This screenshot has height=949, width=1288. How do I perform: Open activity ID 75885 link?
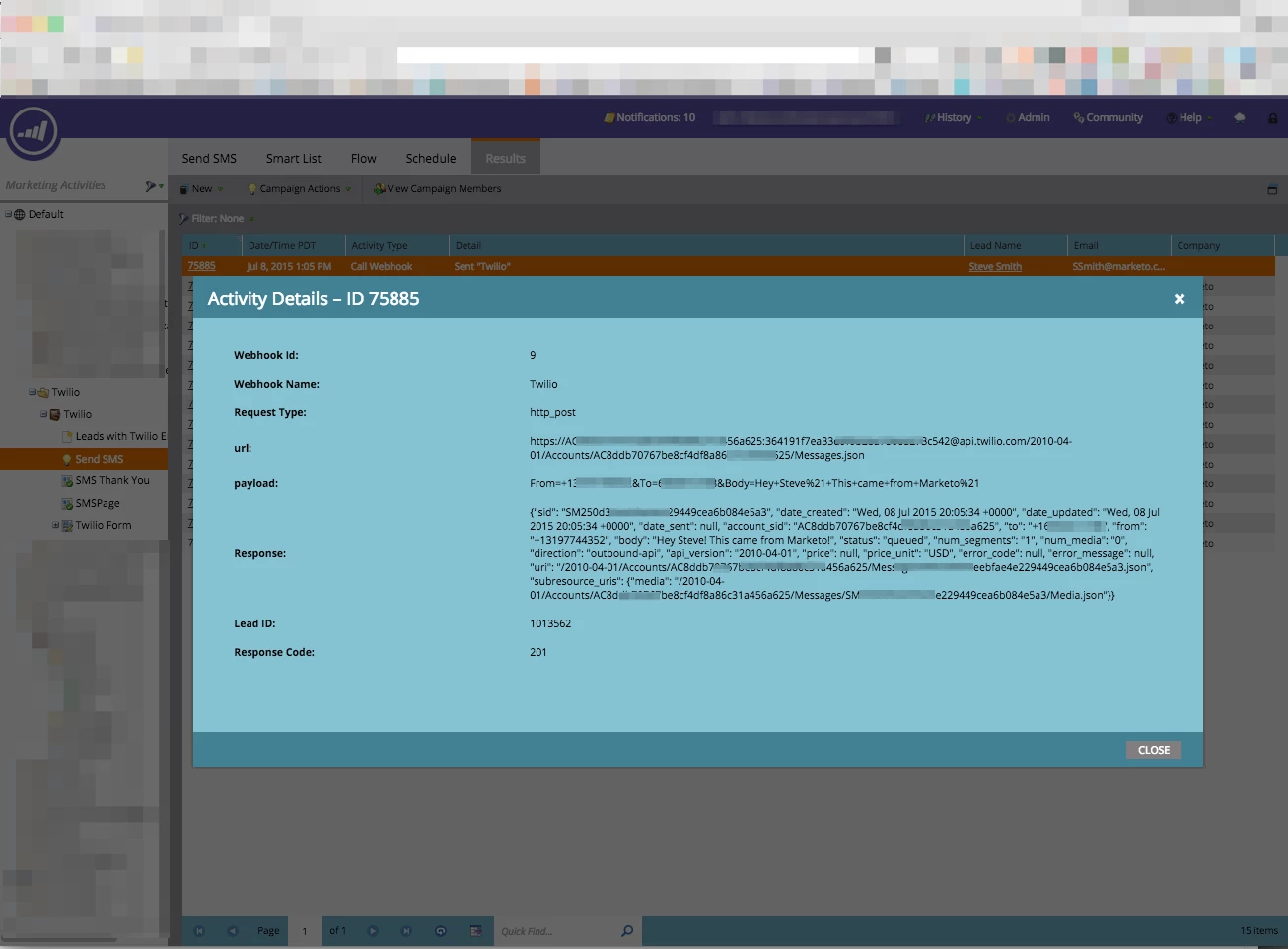(201, 266)
